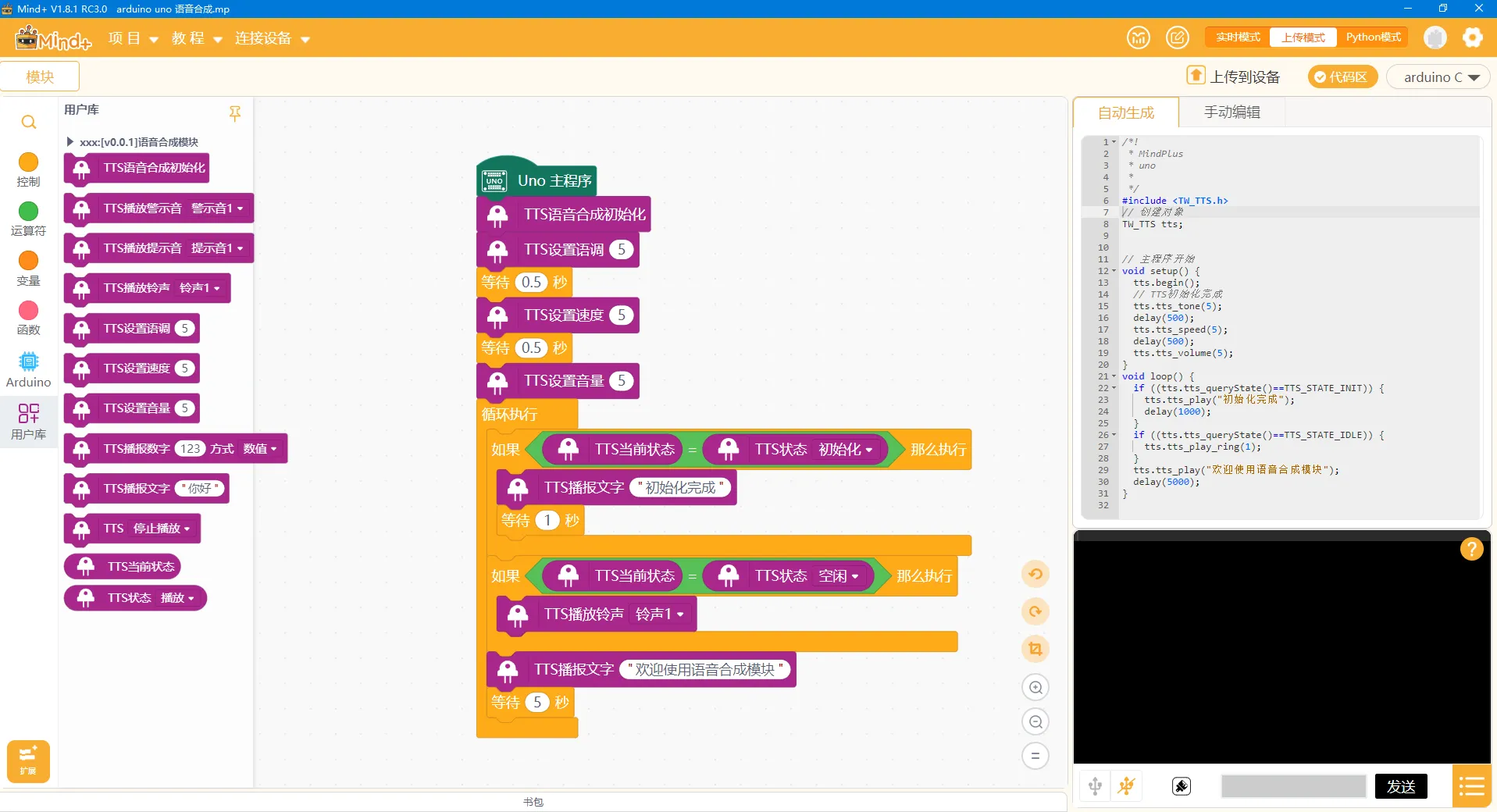The width and height of the screenshot is (1497, 812).
Task: Switch to the 手动编辑 tab
Action: 1231,112
